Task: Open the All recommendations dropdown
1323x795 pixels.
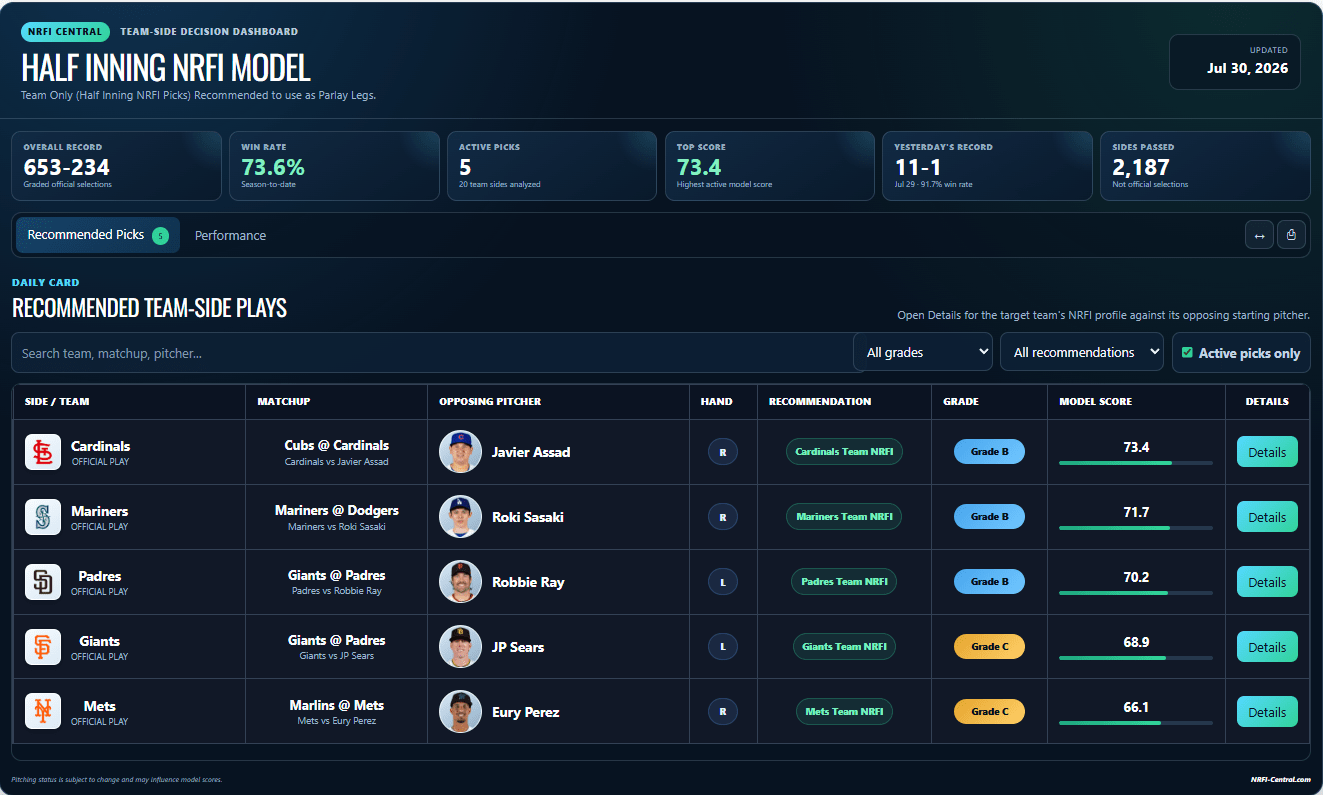Action: tap(1082, 352)
